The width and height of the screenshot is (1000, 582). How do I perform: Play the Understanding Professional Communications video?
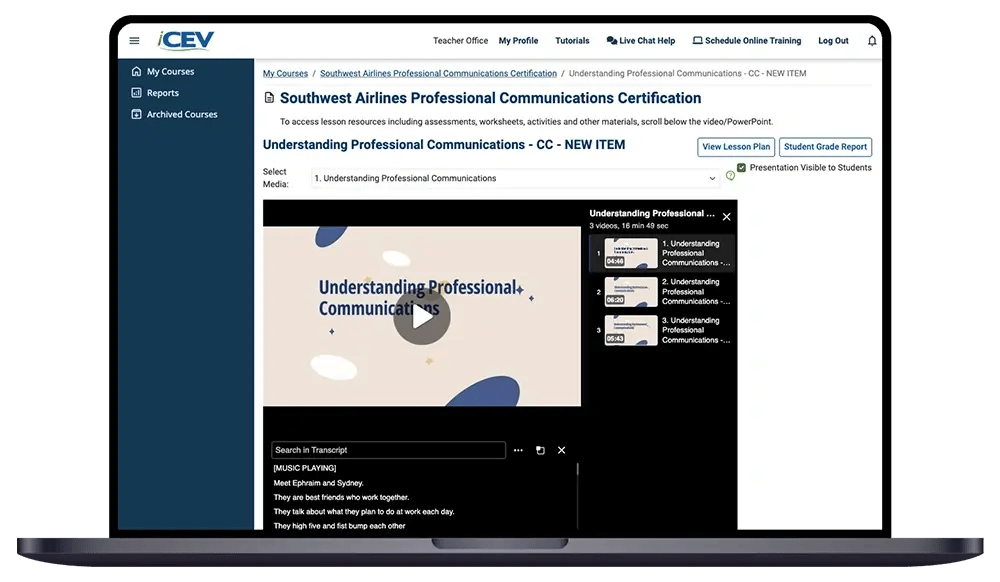click(422, 316)
